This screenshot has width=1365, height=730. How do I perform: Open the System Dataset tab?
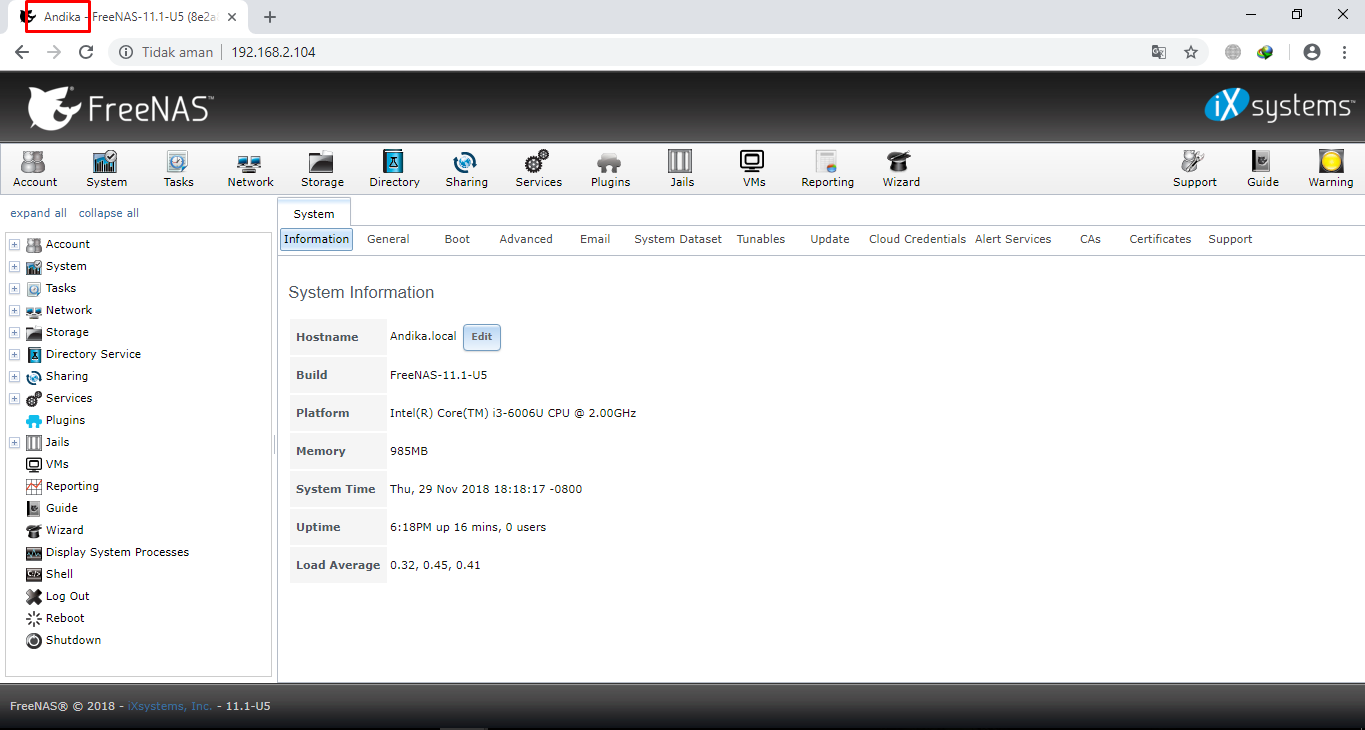678,239
